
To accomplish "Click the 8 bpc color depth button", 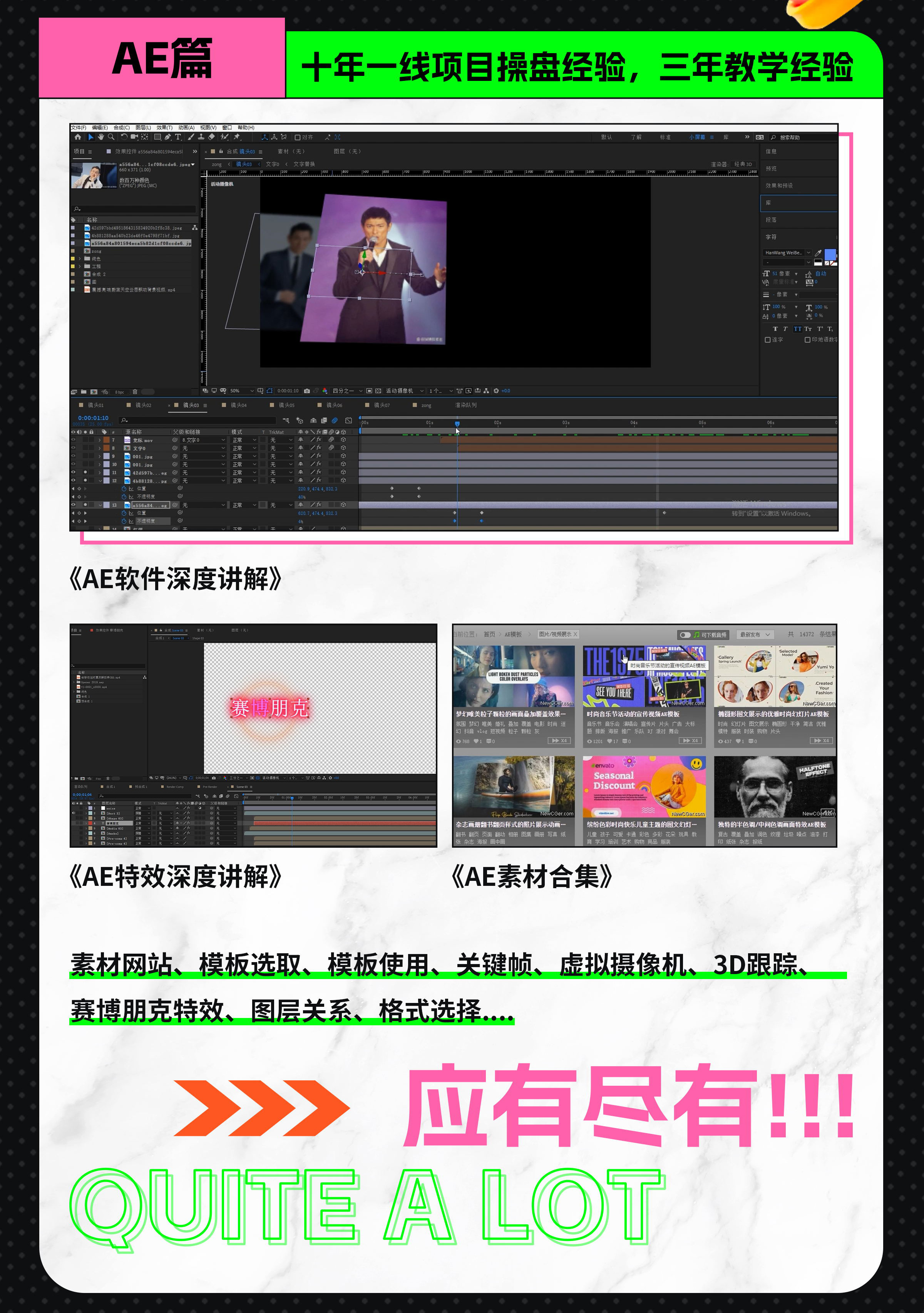I will point(119,392).
